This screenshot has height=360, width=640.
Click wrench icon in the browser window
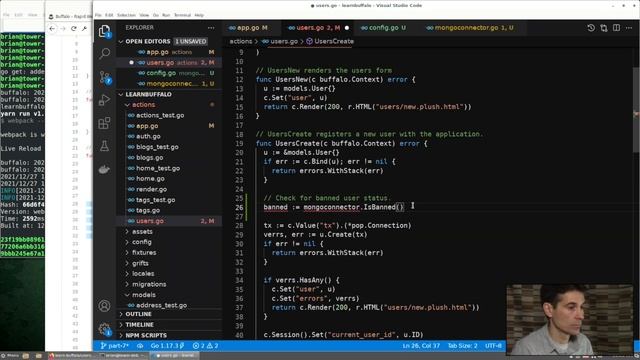point(84,29)
